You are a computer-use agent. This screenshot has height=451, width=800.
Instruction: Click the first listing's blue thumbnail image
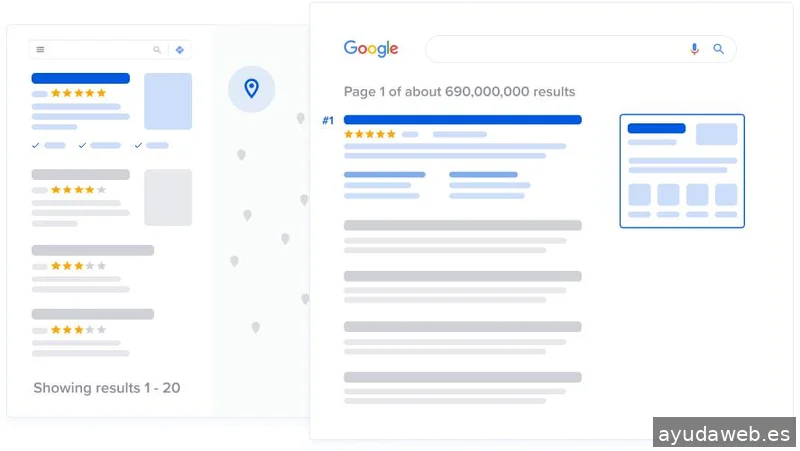pos(168,101)
